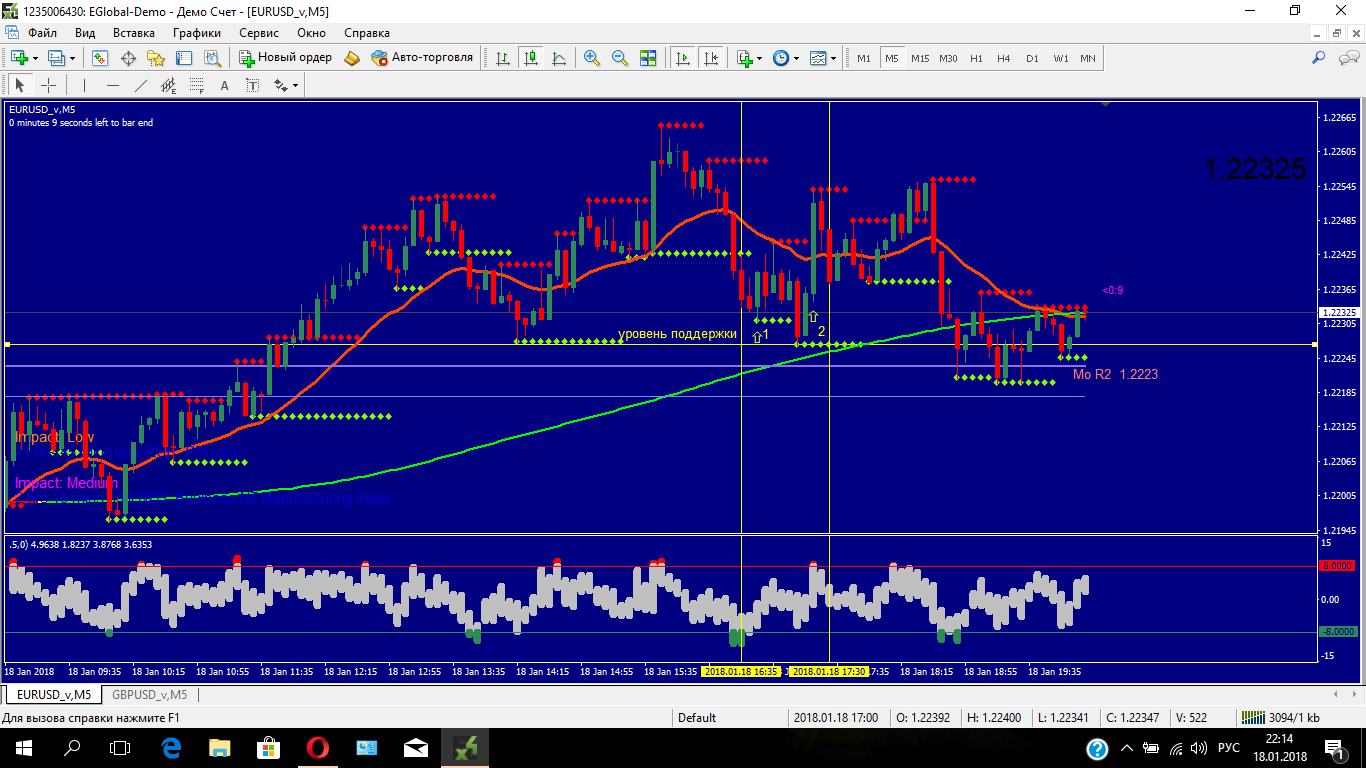The width and height of the screenshot is (1366, 768).
Task: Toggle the Авто-торговля button
Action: coord(422,58)
